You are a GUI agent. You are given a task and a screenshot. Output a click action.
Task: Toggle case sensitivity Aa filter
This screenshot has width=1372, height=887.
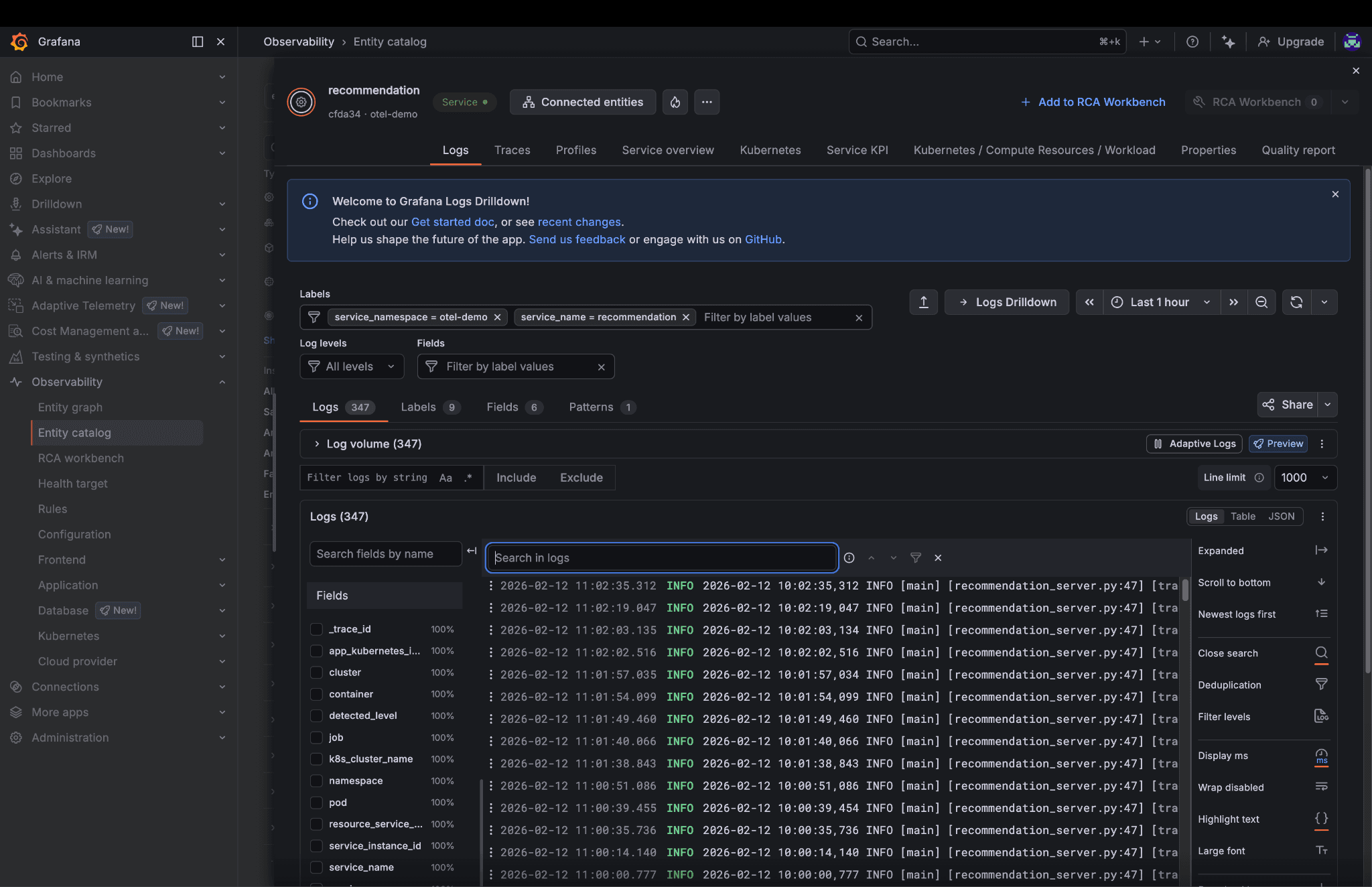[x=445, y=478]
